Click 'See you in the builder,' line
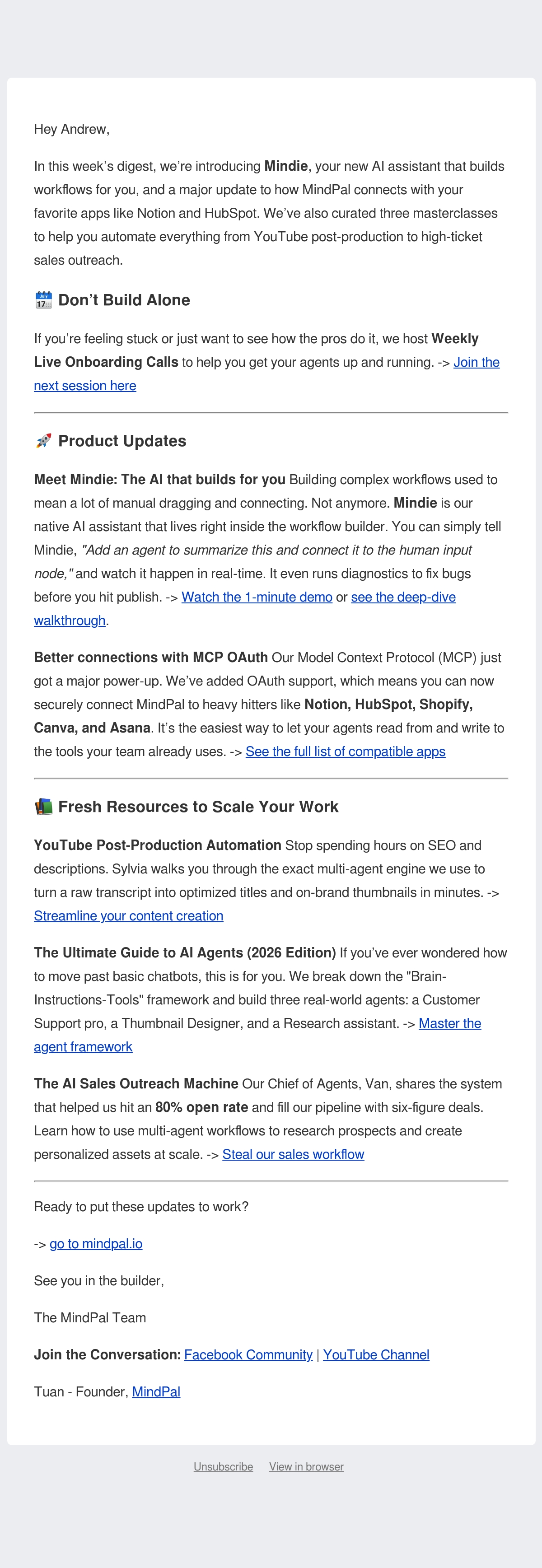 pos(99,1281)
